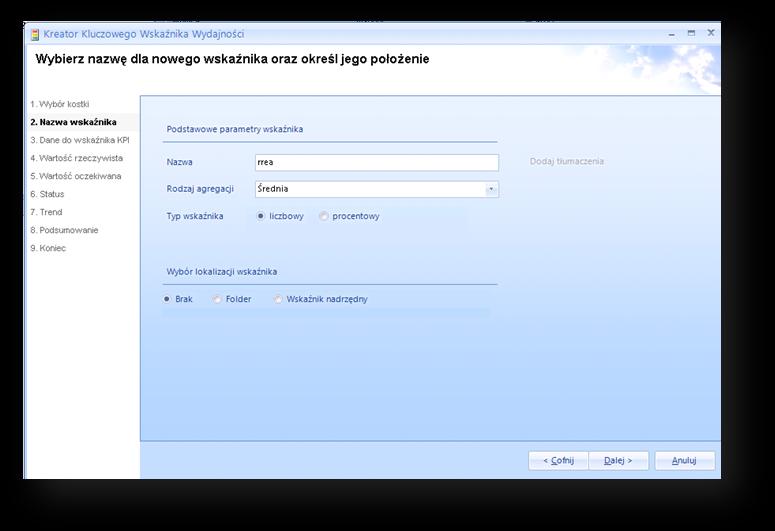This screenshot has height=531, width=775.
Task: Proceed with the 'Dalej >' button
Action: (618, 461)
